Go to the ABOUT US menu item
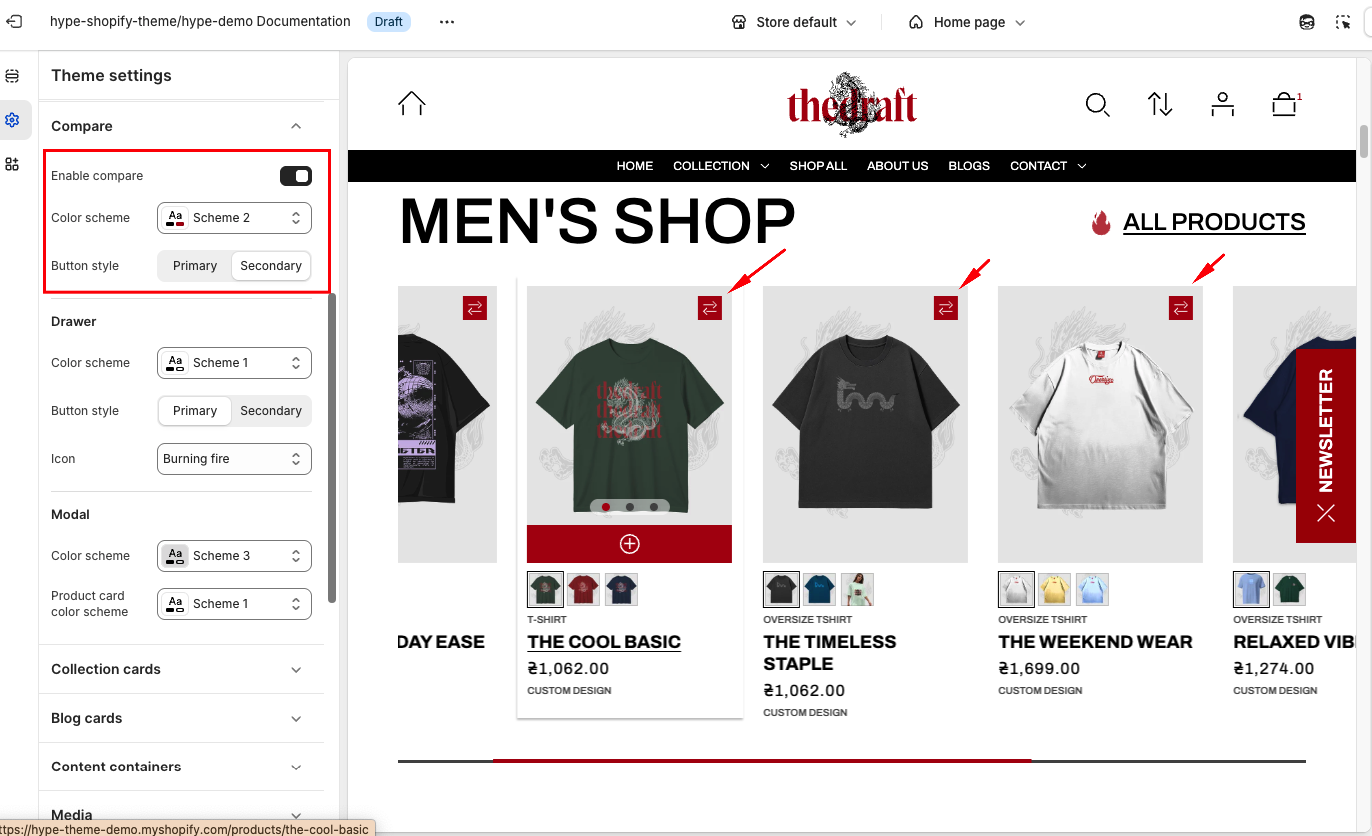The image size is (1372, 836). (x=897, y=166)
